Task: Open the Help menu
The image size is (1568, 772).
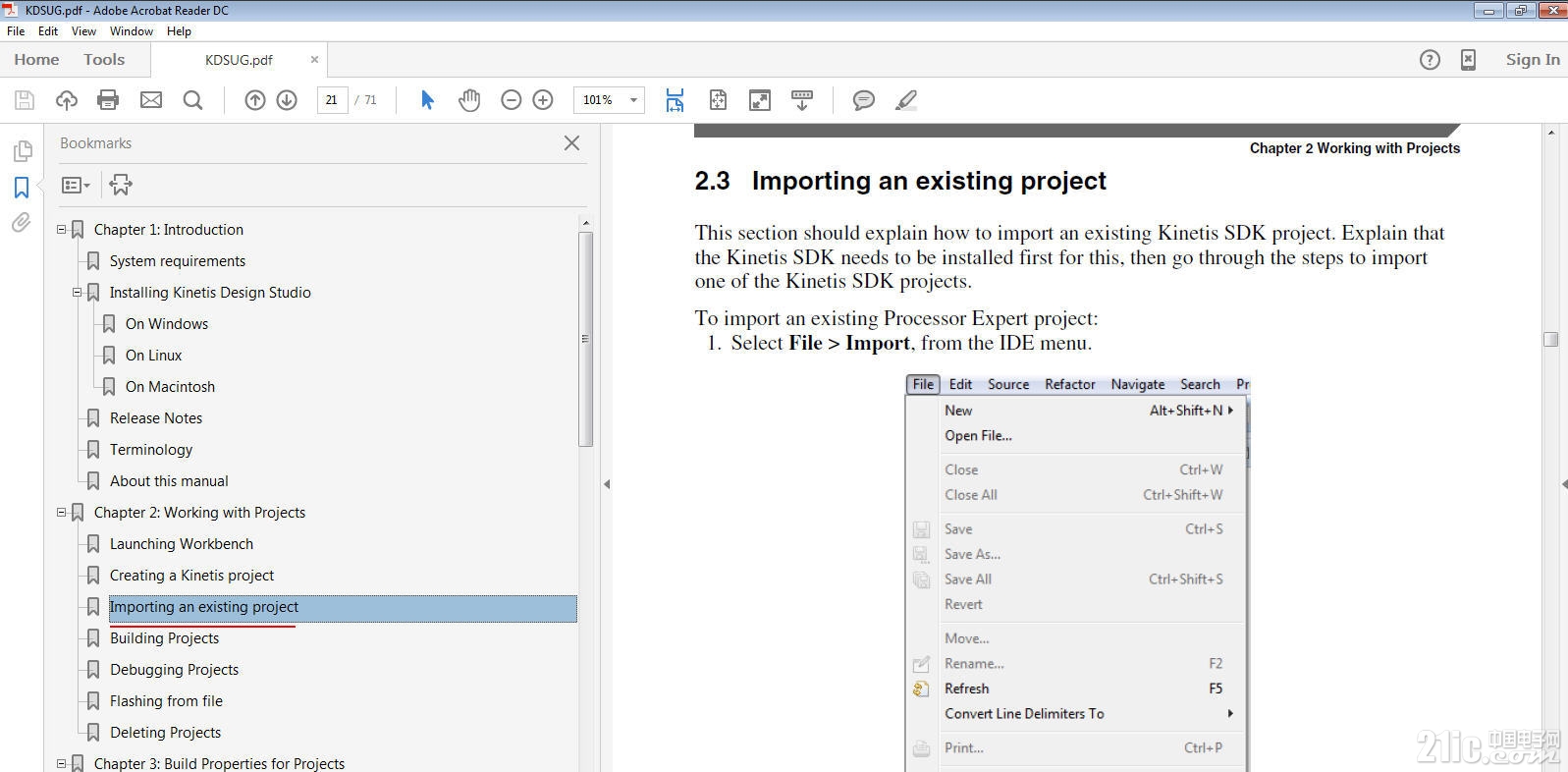Action: tap(179, 31)
